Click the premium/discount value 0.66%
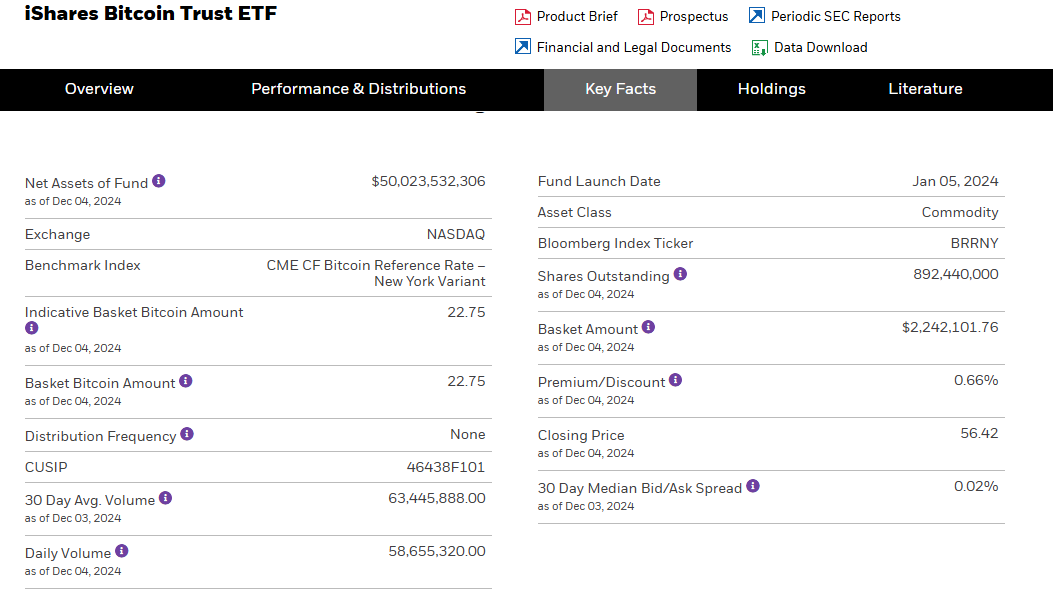The height and width of the screenshot is (593, 1053). (976, 380)
